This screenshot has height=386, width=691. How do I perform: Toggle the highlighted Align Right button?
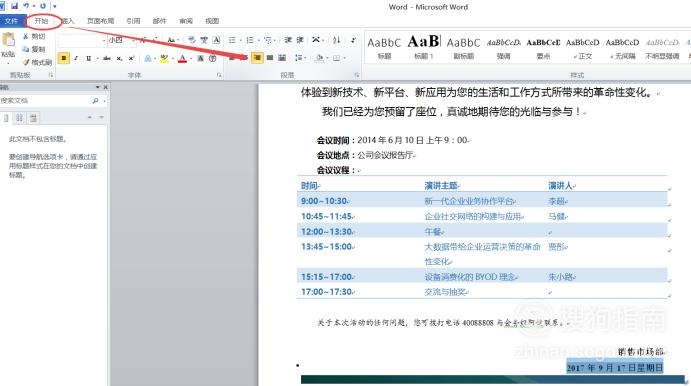(257, 58)
